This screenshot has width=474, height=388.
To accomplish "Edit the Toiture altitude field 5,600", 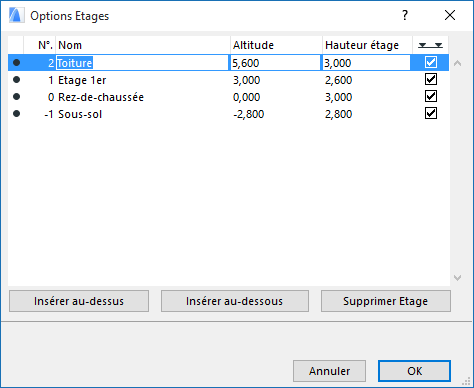I will click(x=275, y=63).
